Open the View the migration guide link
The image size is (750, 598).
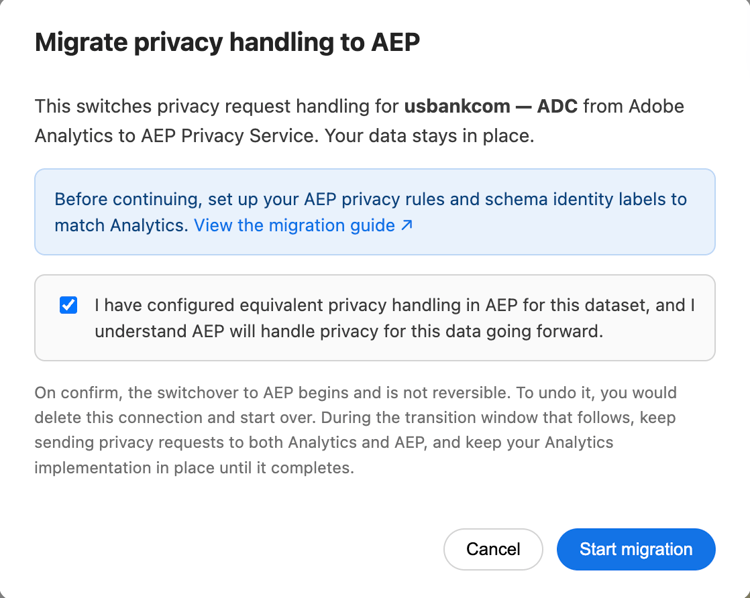[303, 225]
